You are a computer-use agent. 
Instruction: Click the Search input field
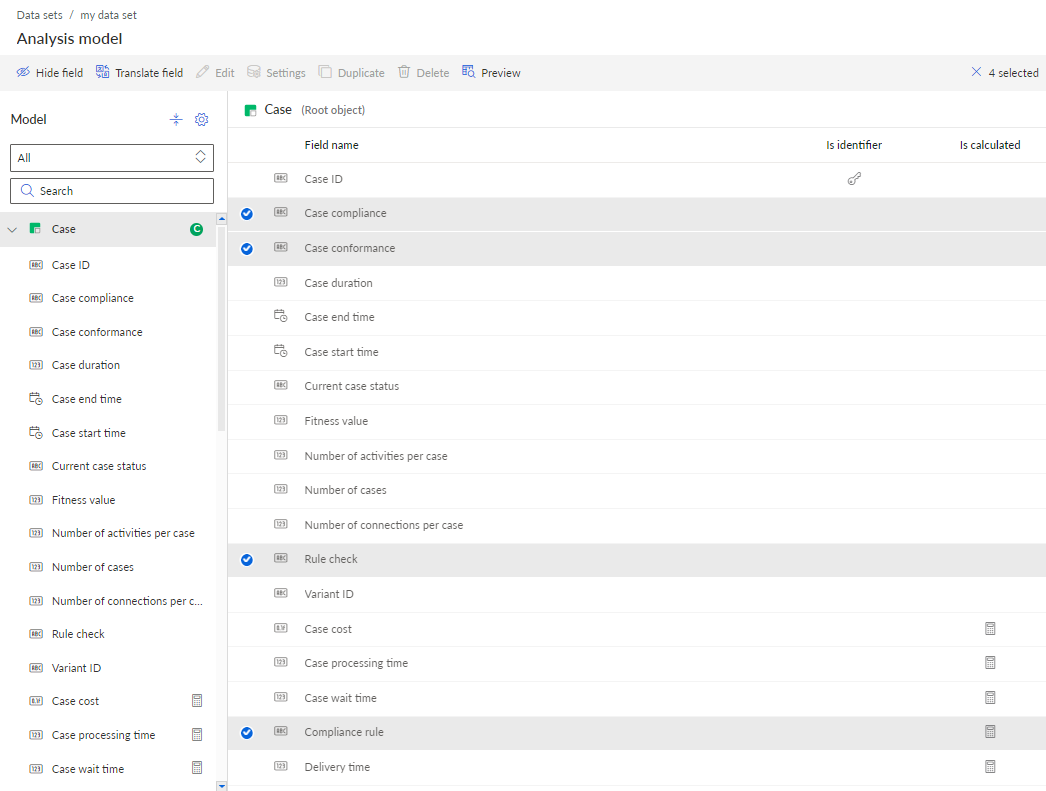click(112, 191)
